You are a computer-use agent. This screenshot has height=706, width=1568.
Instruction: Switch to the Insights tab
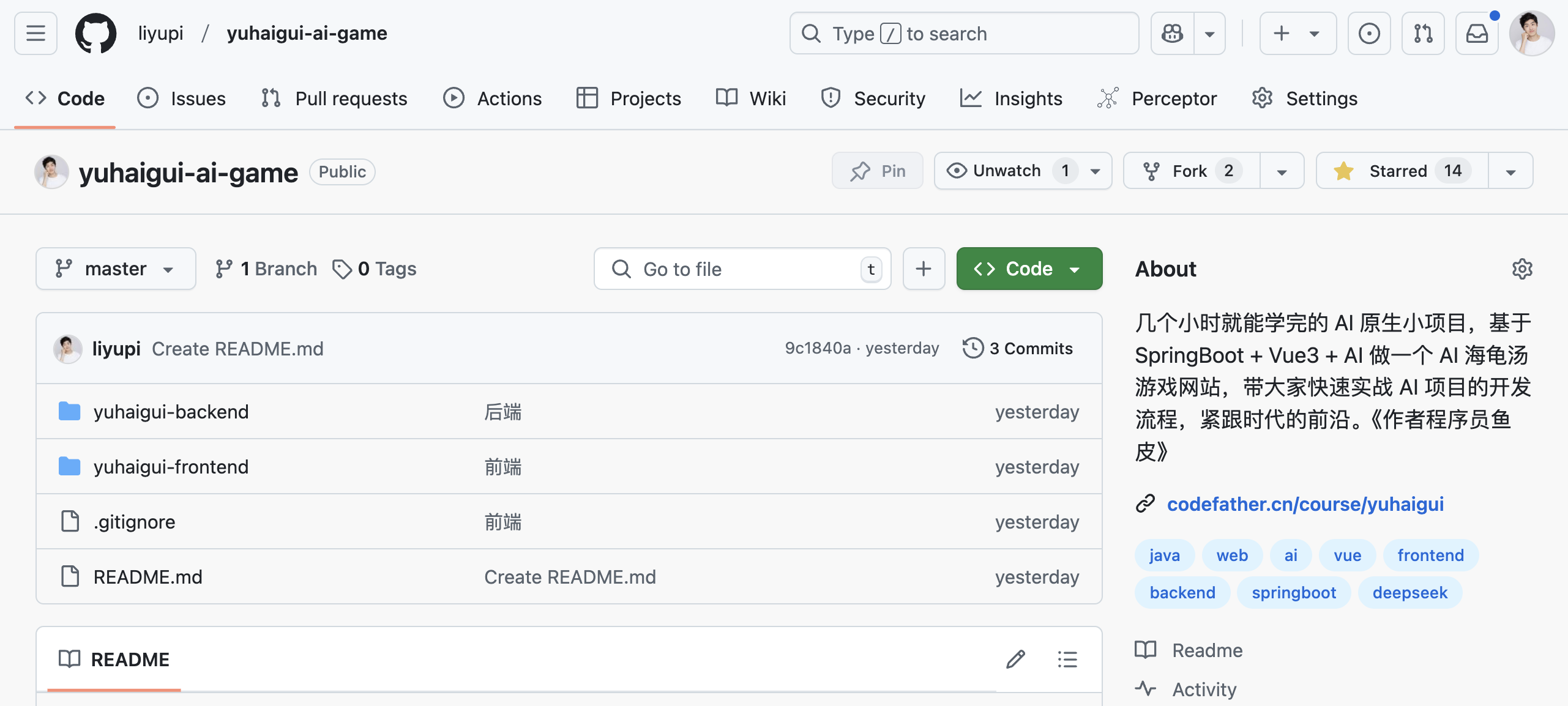tap(1011, 98)
